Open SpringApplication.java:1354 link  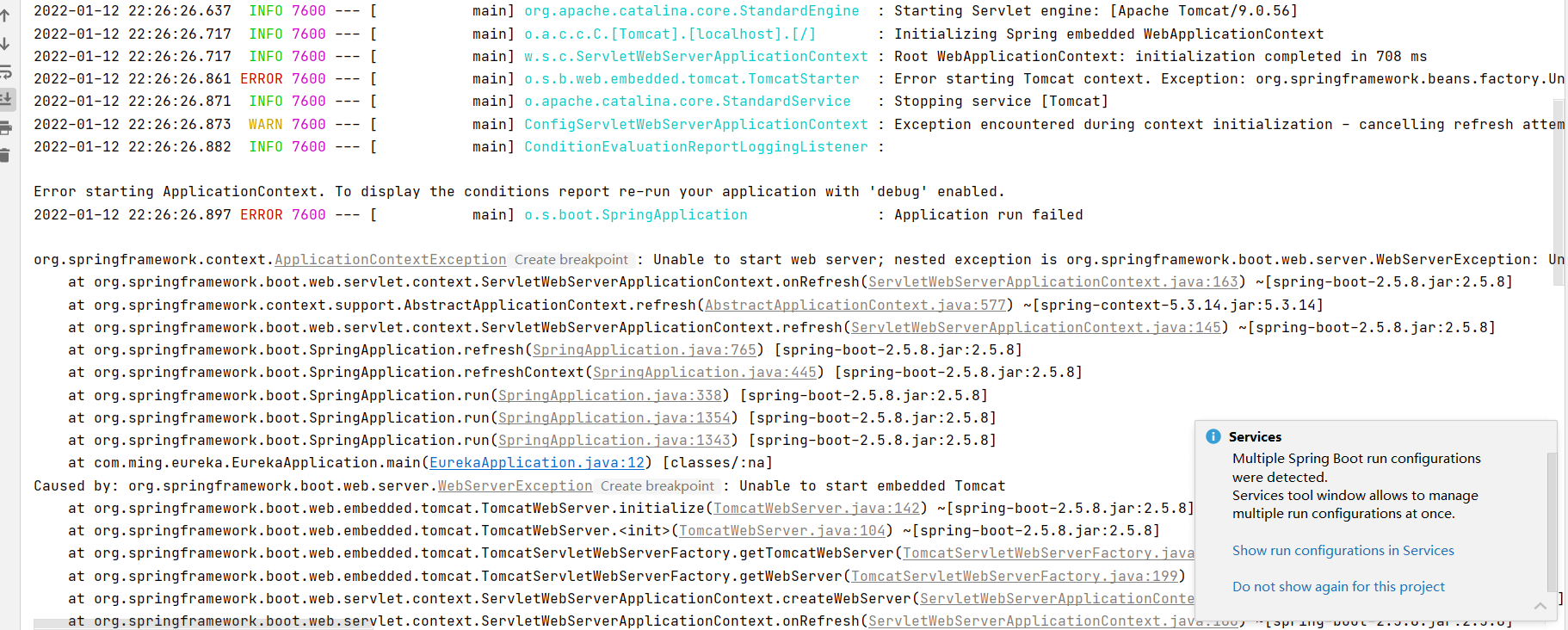point(614,418)
